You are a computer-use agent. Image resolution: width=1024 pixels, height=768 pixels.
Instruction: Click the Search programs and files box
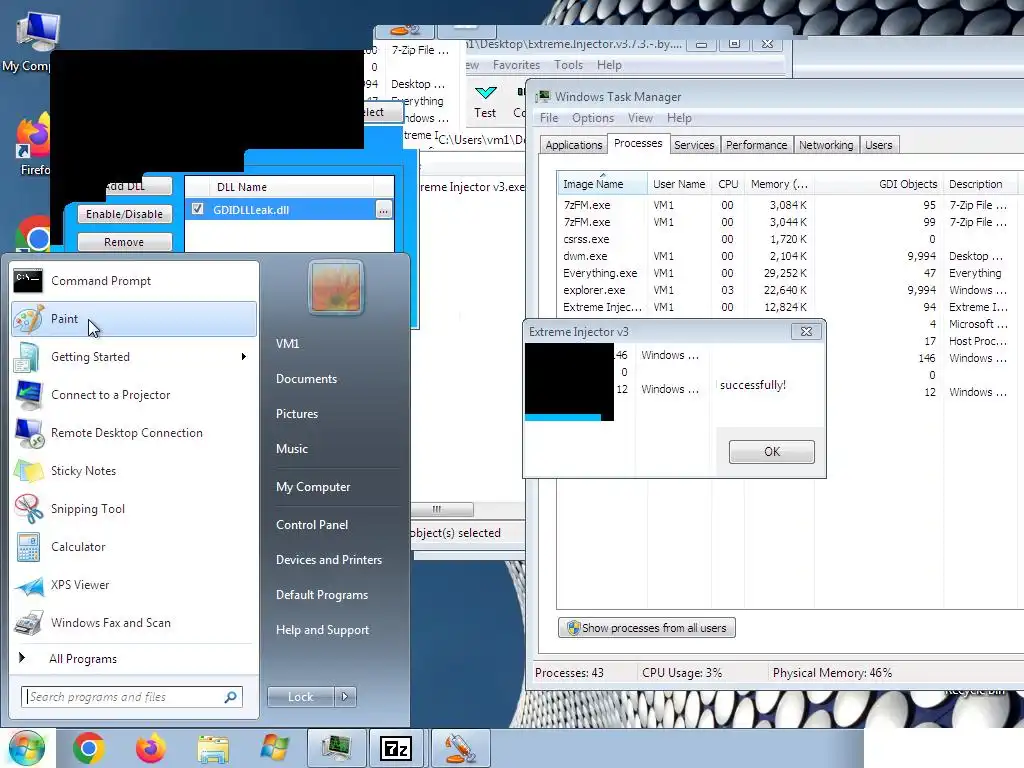132,697
